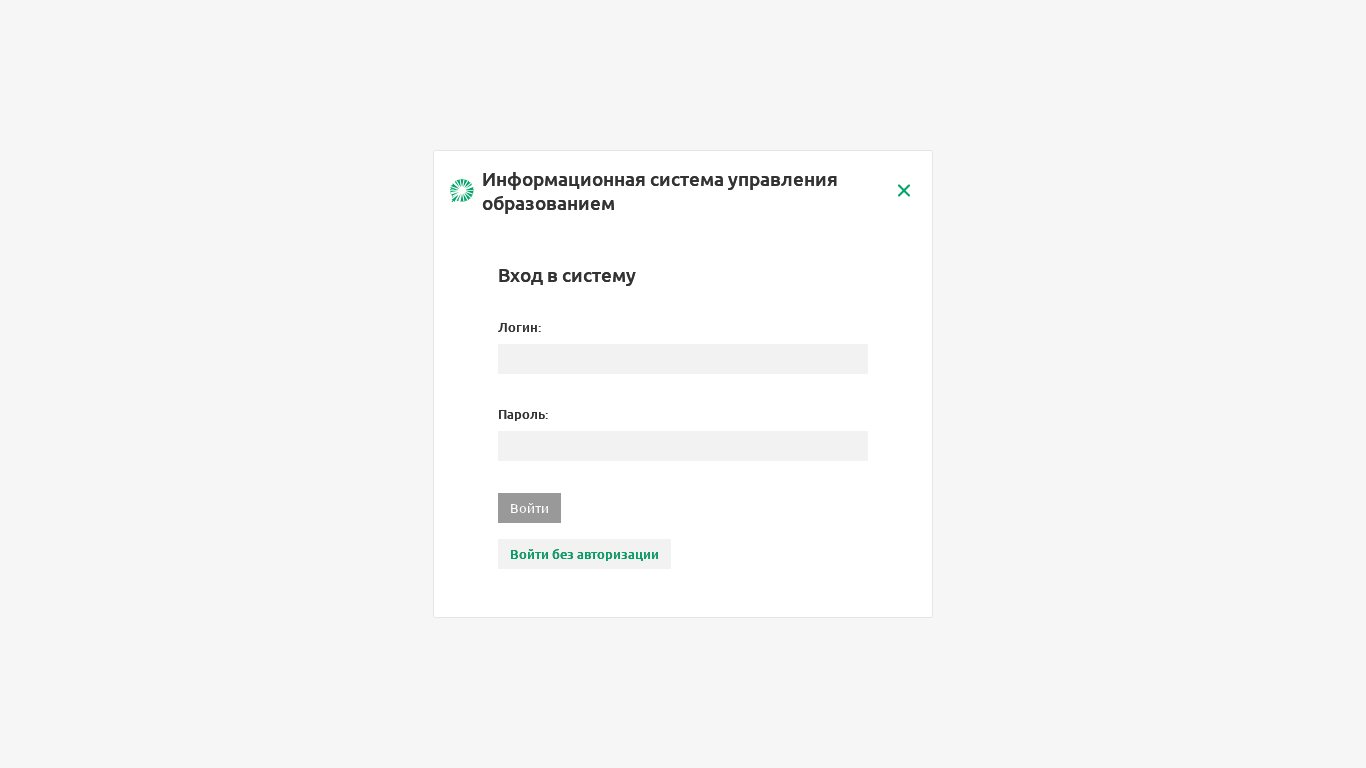Image resolution: width=1366 pixels, height=768 pixels.
Task: Select Войти без авторизации
Action: 584,554
